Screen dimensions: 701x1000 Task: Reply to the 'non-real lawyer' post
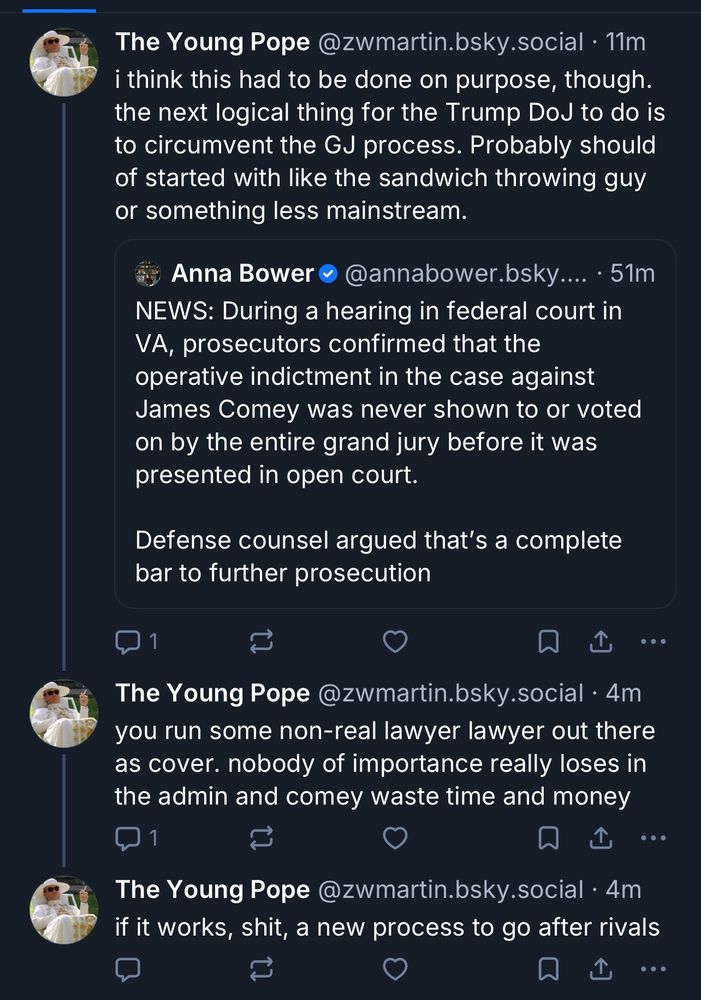pos(128,837)
